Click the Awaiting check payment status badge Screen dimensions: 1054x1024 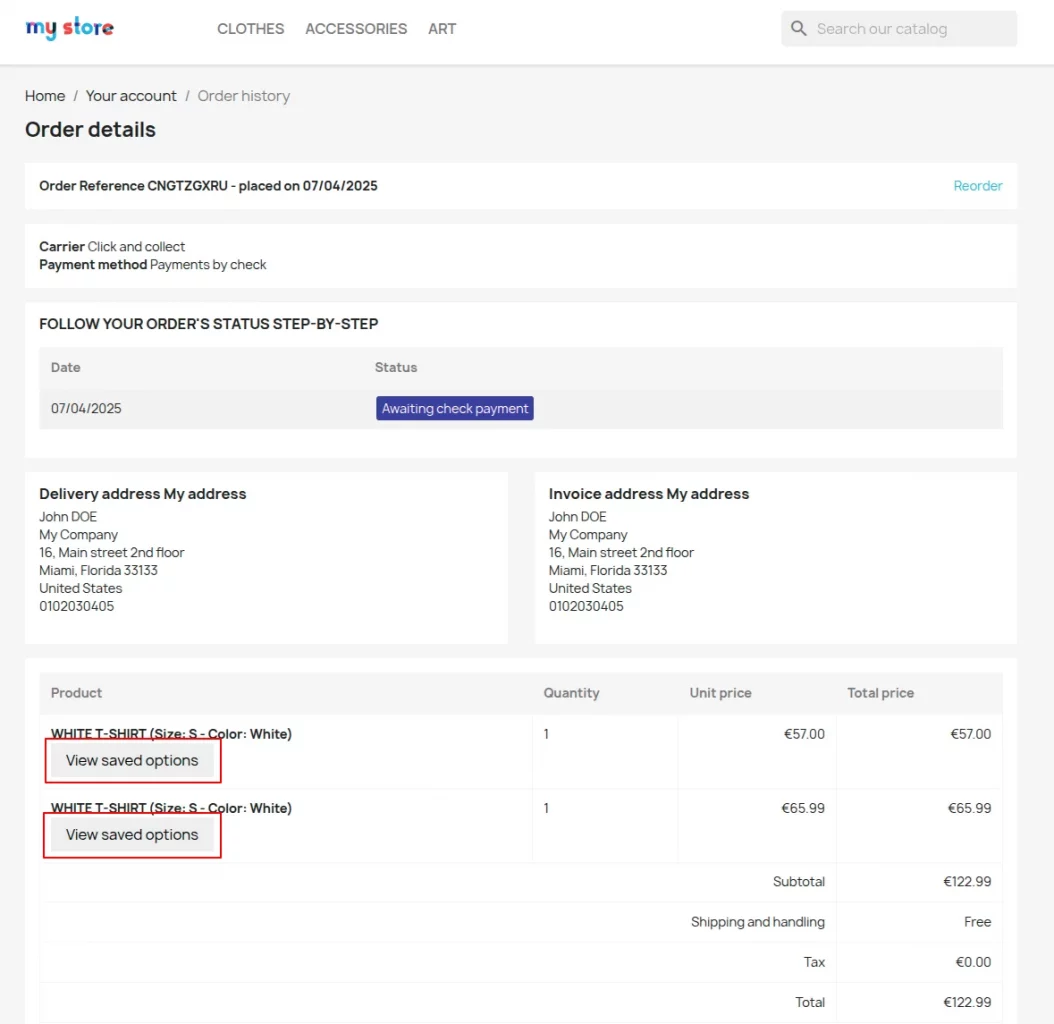coord(454,408)
